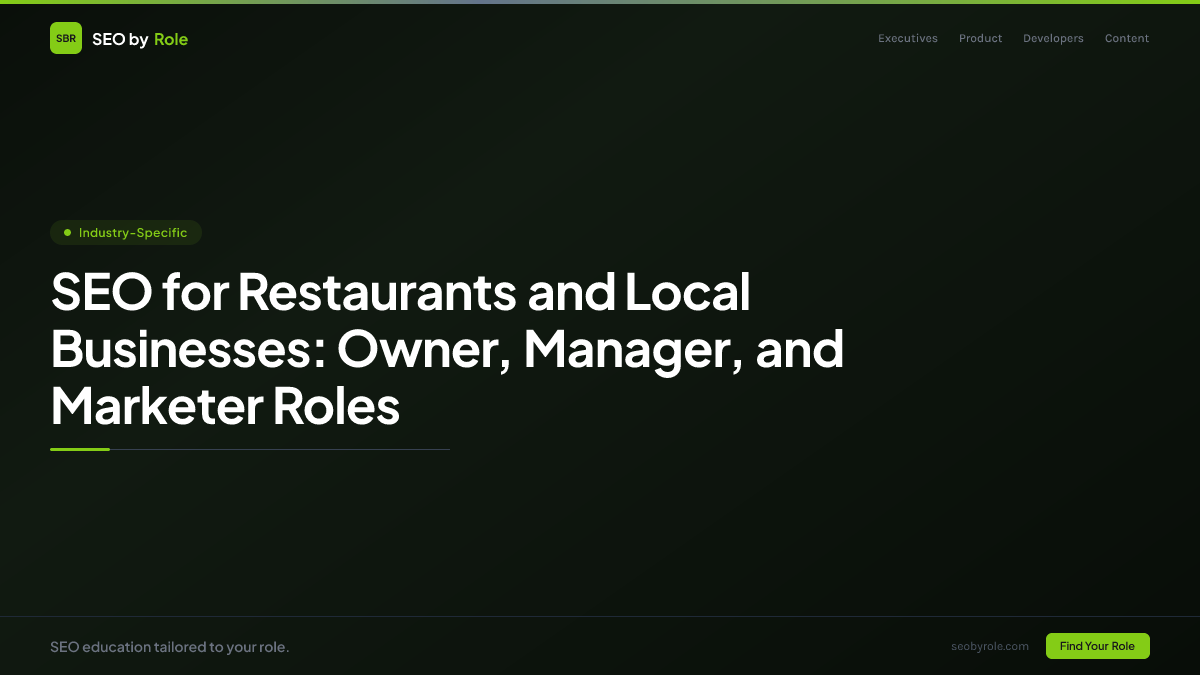Click the Find Your Role button
1200x675 pixels.
[x=1097, y=646]
